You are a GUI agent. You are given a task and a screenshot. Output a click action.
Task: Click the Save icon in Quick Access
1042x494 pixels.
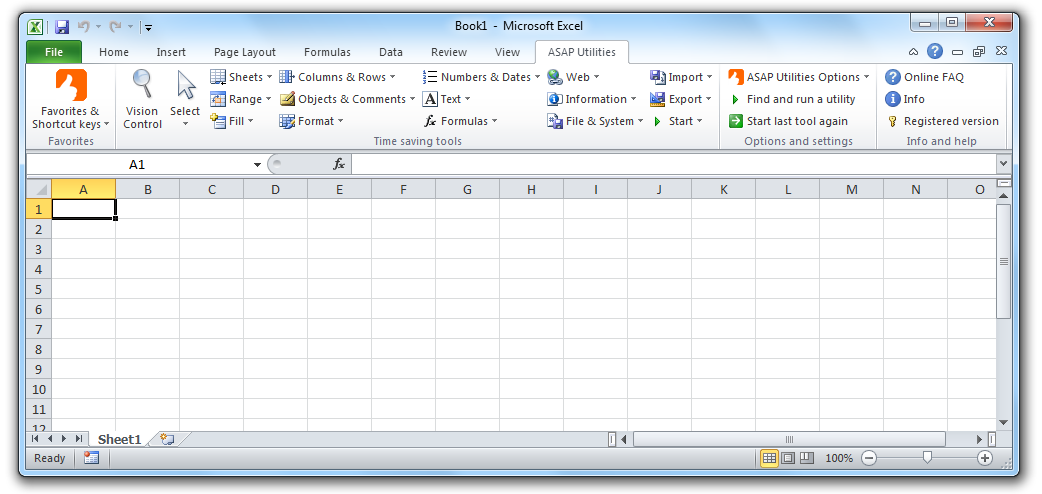[62, 27]
